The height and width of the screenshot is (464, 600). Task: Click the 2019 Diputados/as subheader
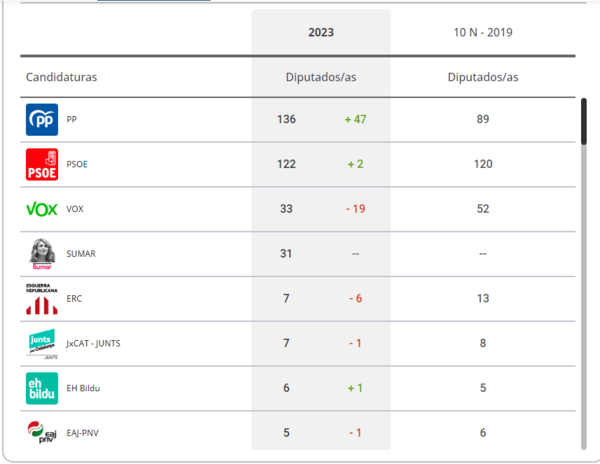[x=482, y=77]
